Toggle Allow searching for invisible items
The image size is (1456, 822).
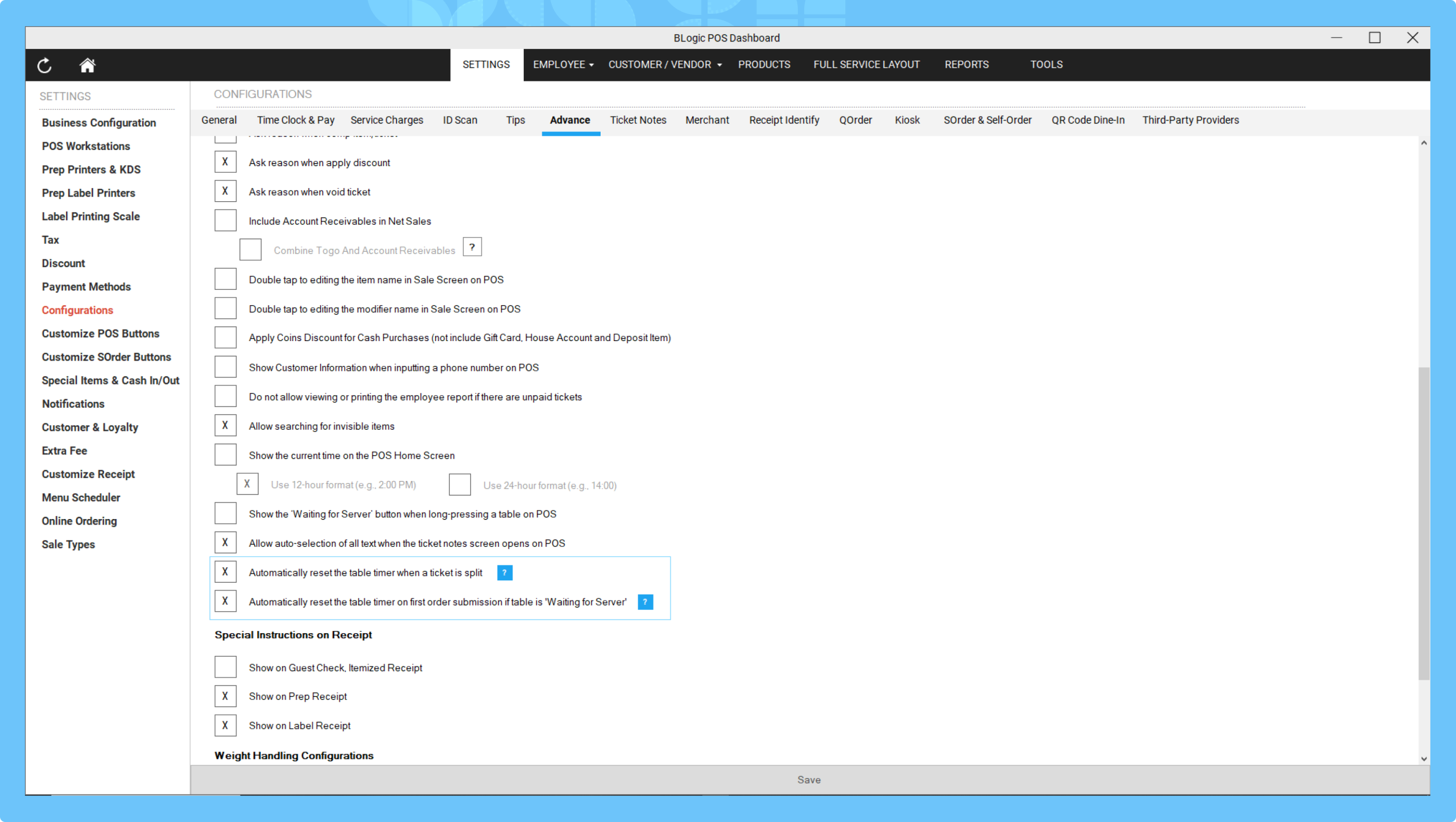click(225, 426)
